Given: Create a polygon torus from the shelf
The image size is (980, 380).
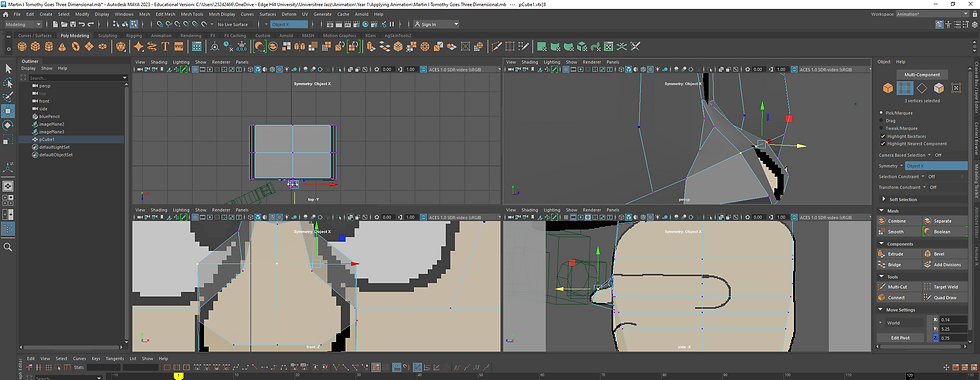Looking at the screenshot, I should tap(75, 46).
